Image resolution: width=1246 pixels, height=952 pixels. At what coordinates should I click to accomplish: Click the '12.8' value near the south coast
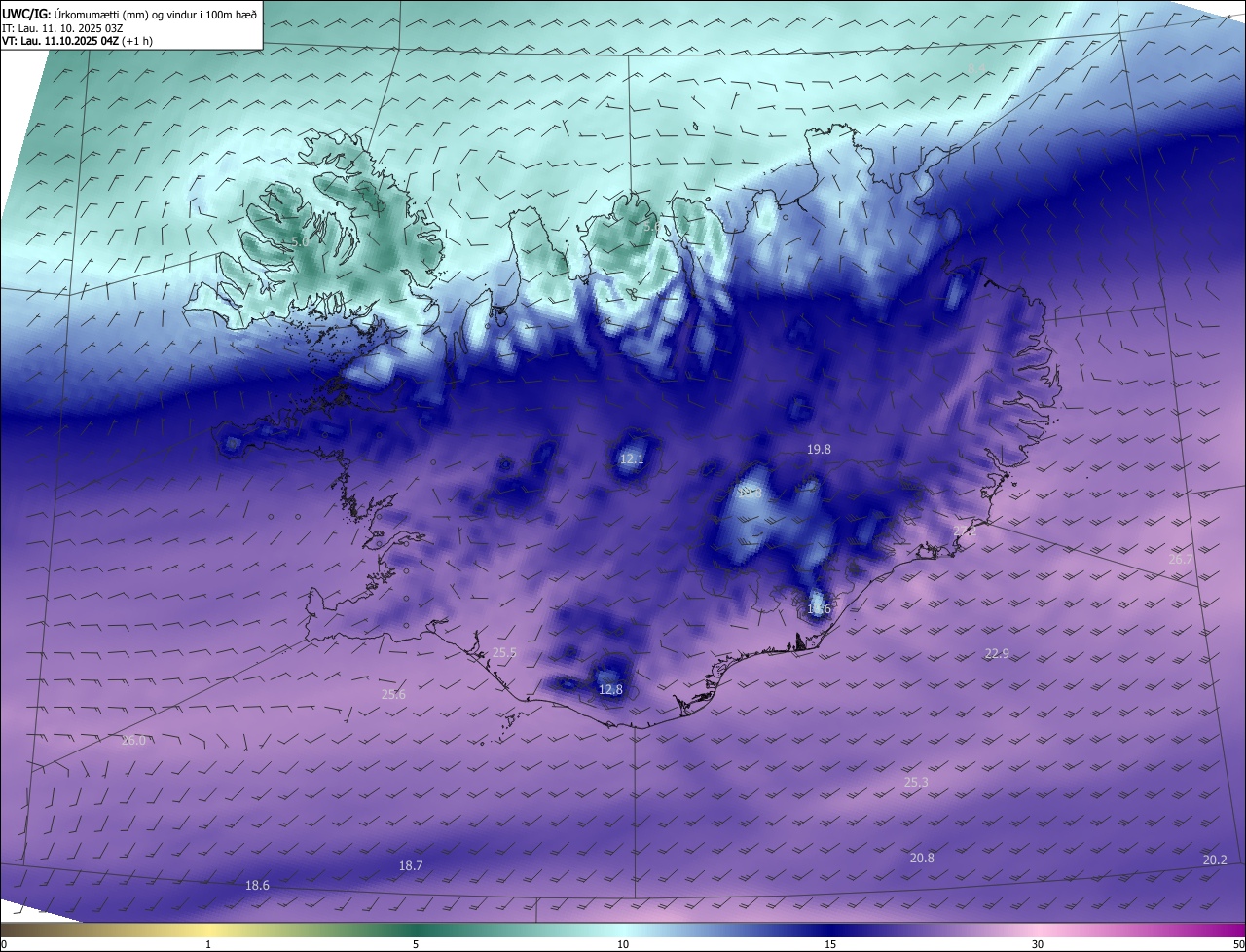click(x=610, y=689)
